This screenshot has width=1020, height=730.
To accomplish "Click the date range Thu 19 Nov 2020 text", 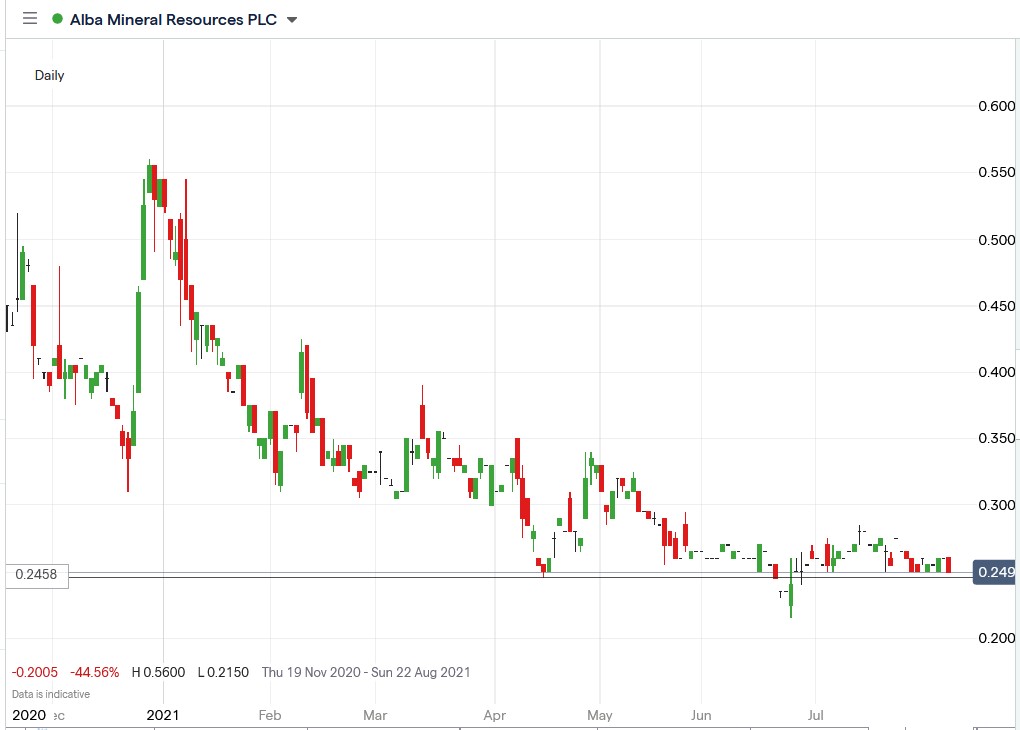I will pyautogui.click(x=311, y=672).
